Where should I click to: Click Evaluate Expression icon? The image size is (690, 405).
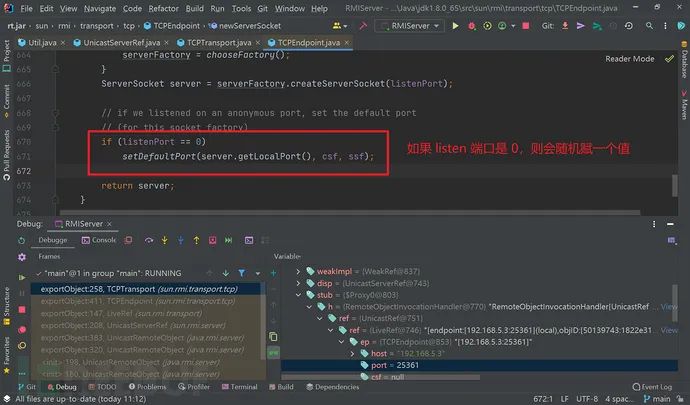click(249, 240)
